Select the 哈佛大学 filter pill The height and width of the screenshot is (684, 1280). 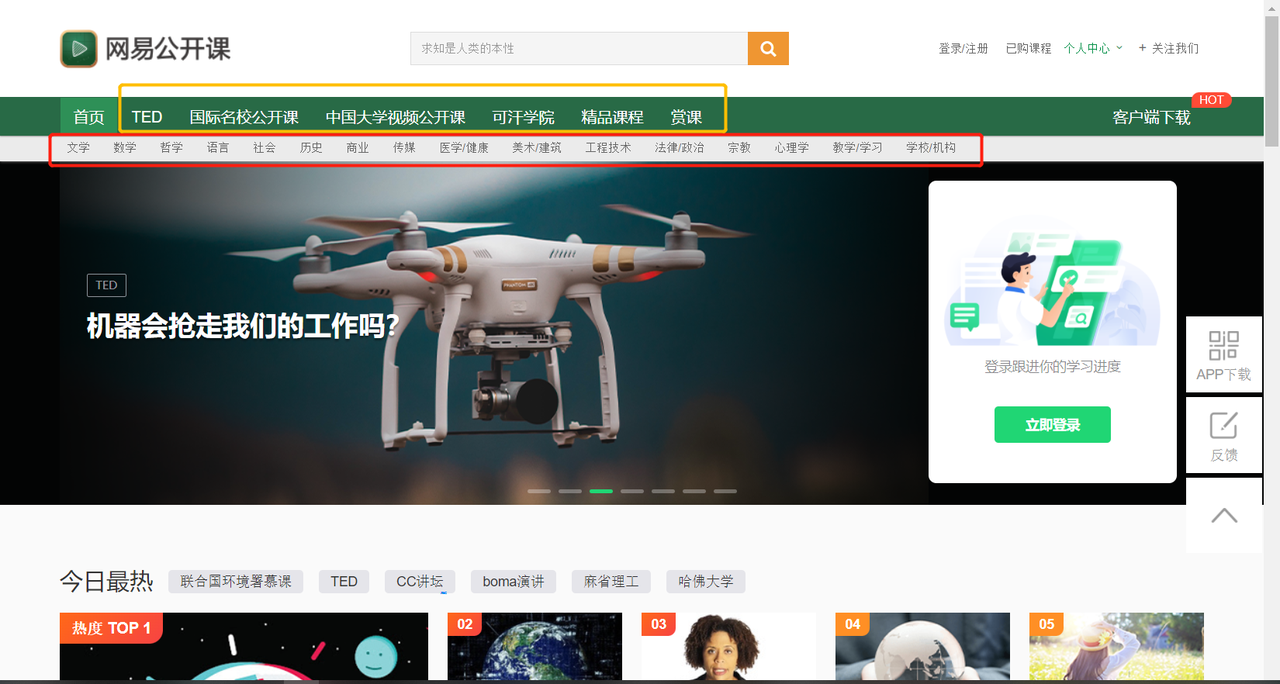(x=705, y=581)
